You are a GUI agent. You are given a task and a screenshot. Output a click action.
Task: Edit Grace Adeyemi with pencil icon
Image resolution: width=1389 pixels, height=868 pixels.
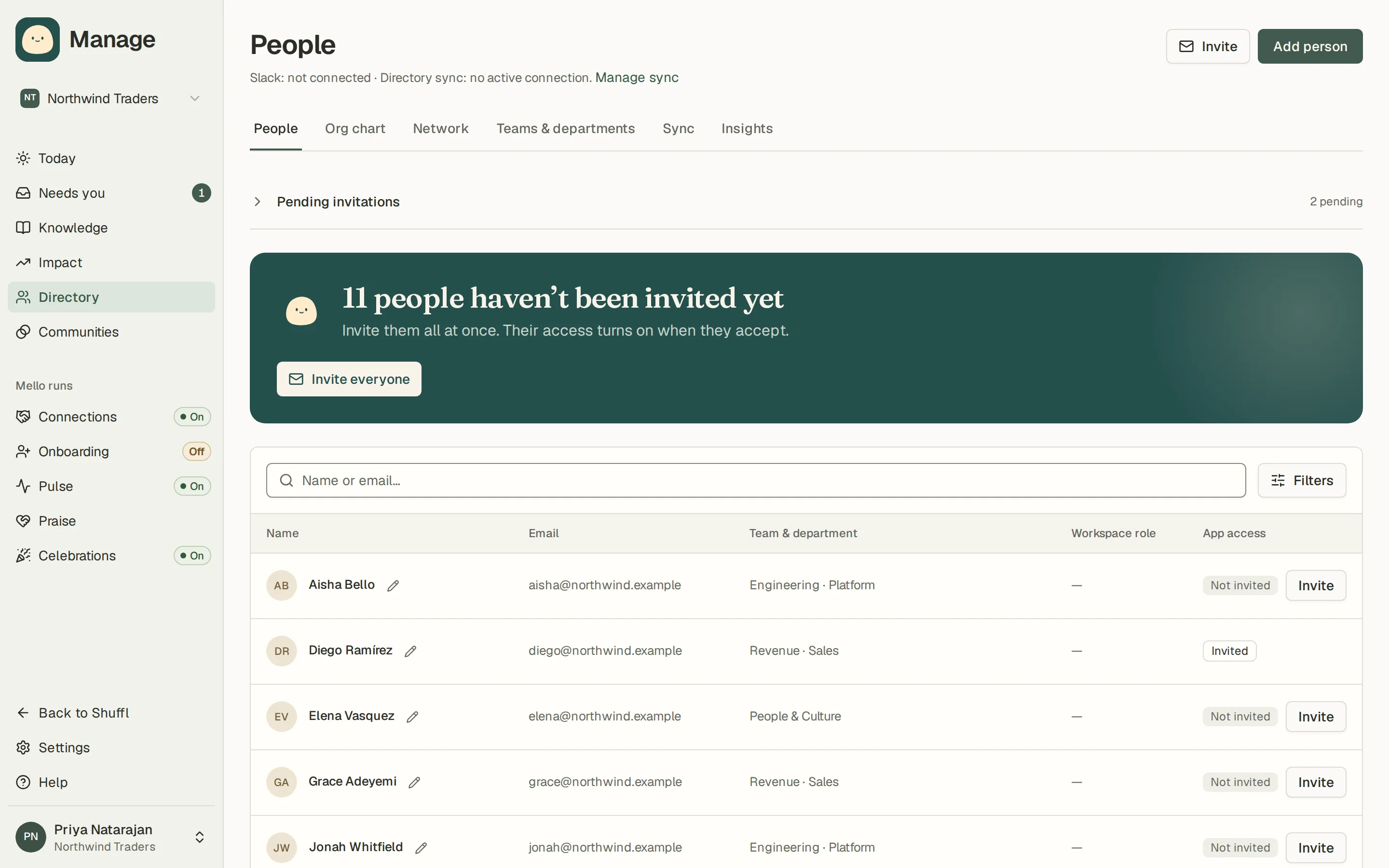414,782
